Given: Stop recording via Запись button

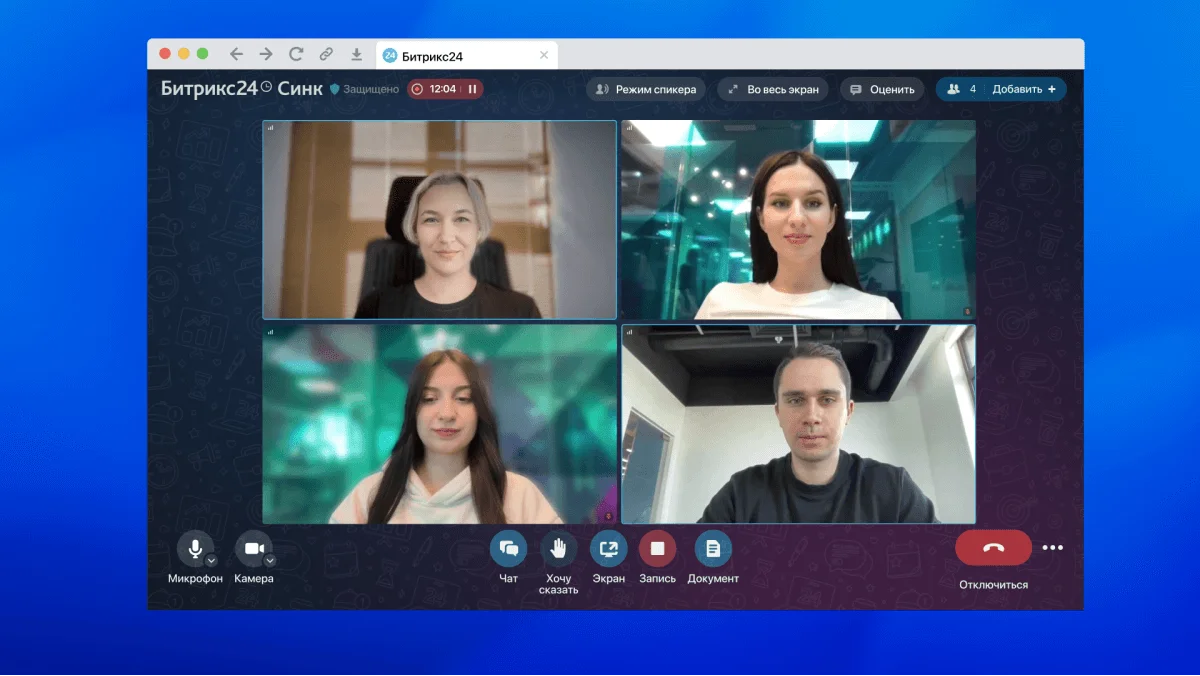Looking at the screenshot, I should (657, 548).
